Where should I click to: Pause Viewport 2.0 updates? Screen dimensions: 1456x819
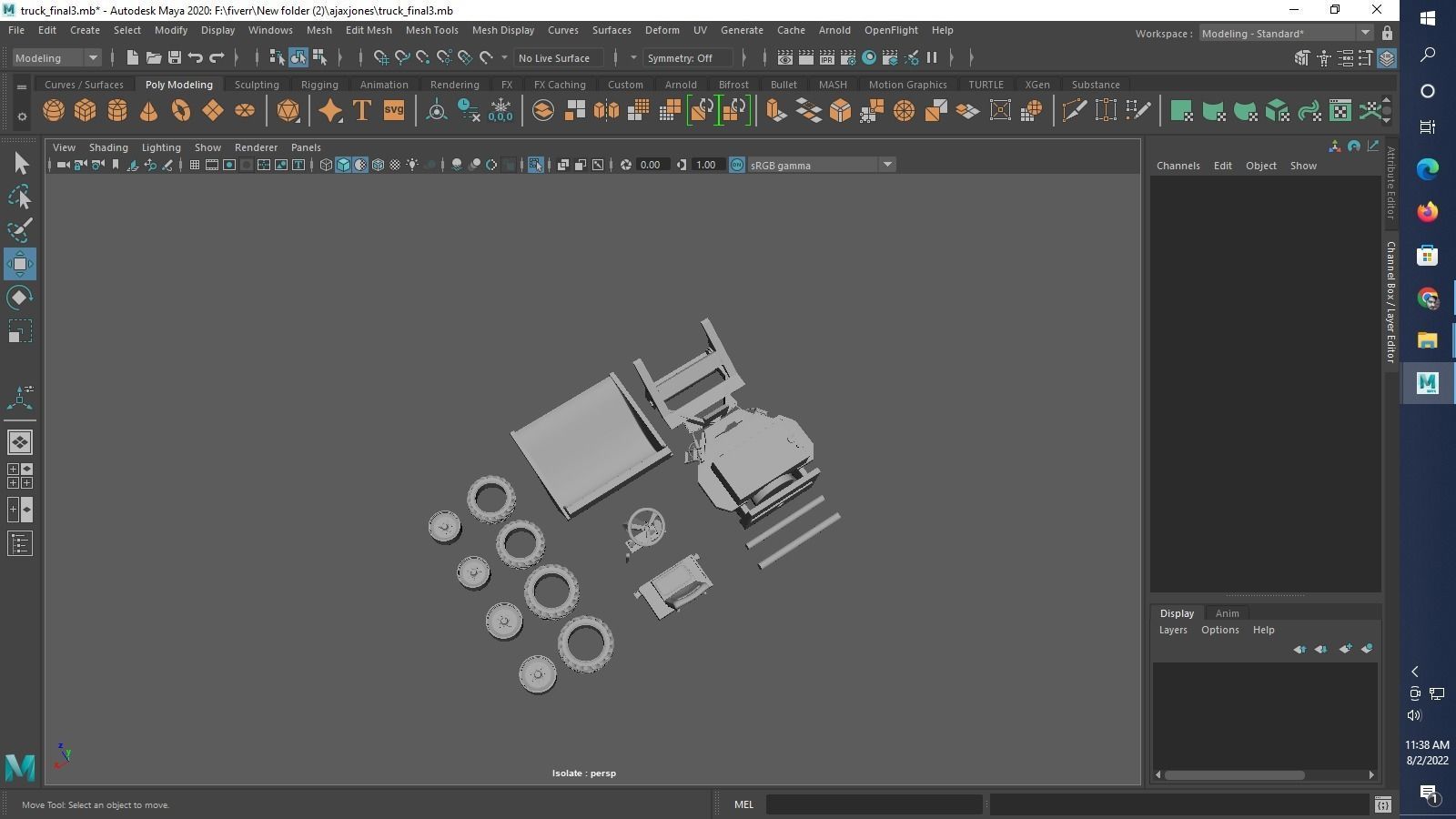pos(932,58)
